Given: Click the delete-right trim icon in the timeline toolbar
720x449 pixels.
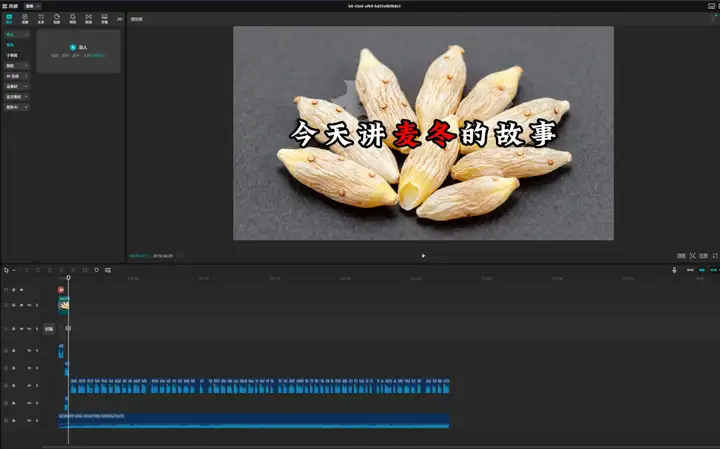Looking at the screenshot, I should pos(73,270).
